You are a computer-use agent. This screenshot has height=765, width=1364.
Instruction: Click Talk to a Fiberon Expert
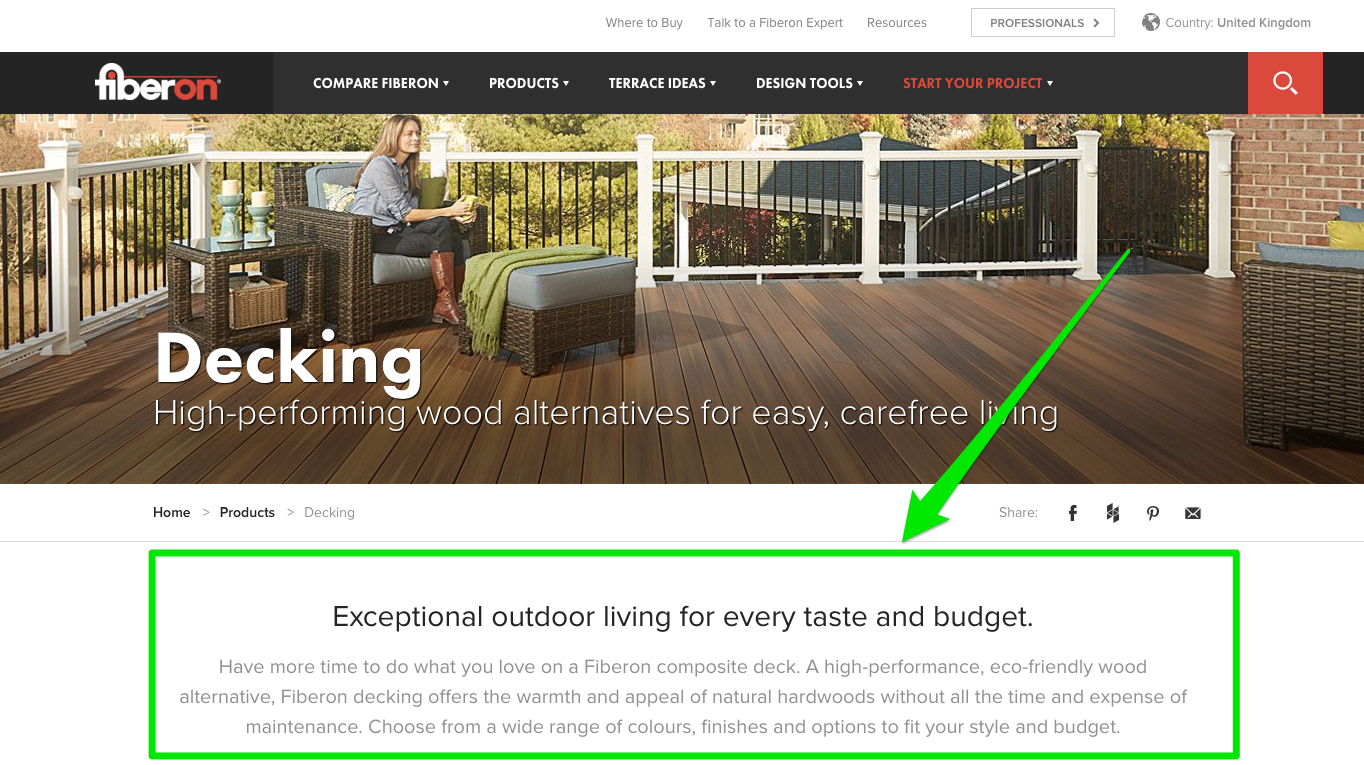click(775, 23)
